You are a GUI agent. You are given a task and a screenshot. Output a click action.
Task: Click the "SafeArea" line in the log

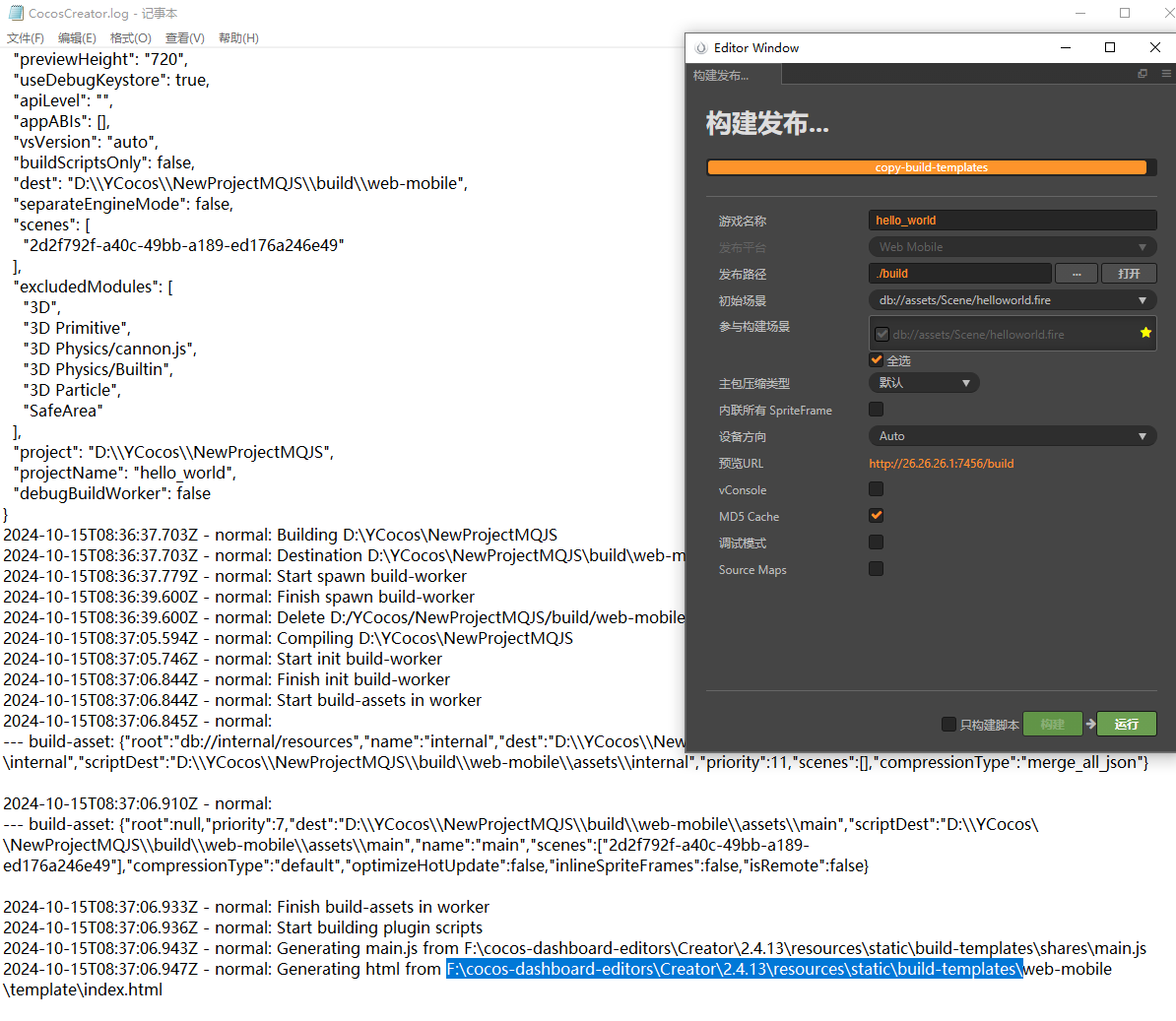tap(63, 411)
